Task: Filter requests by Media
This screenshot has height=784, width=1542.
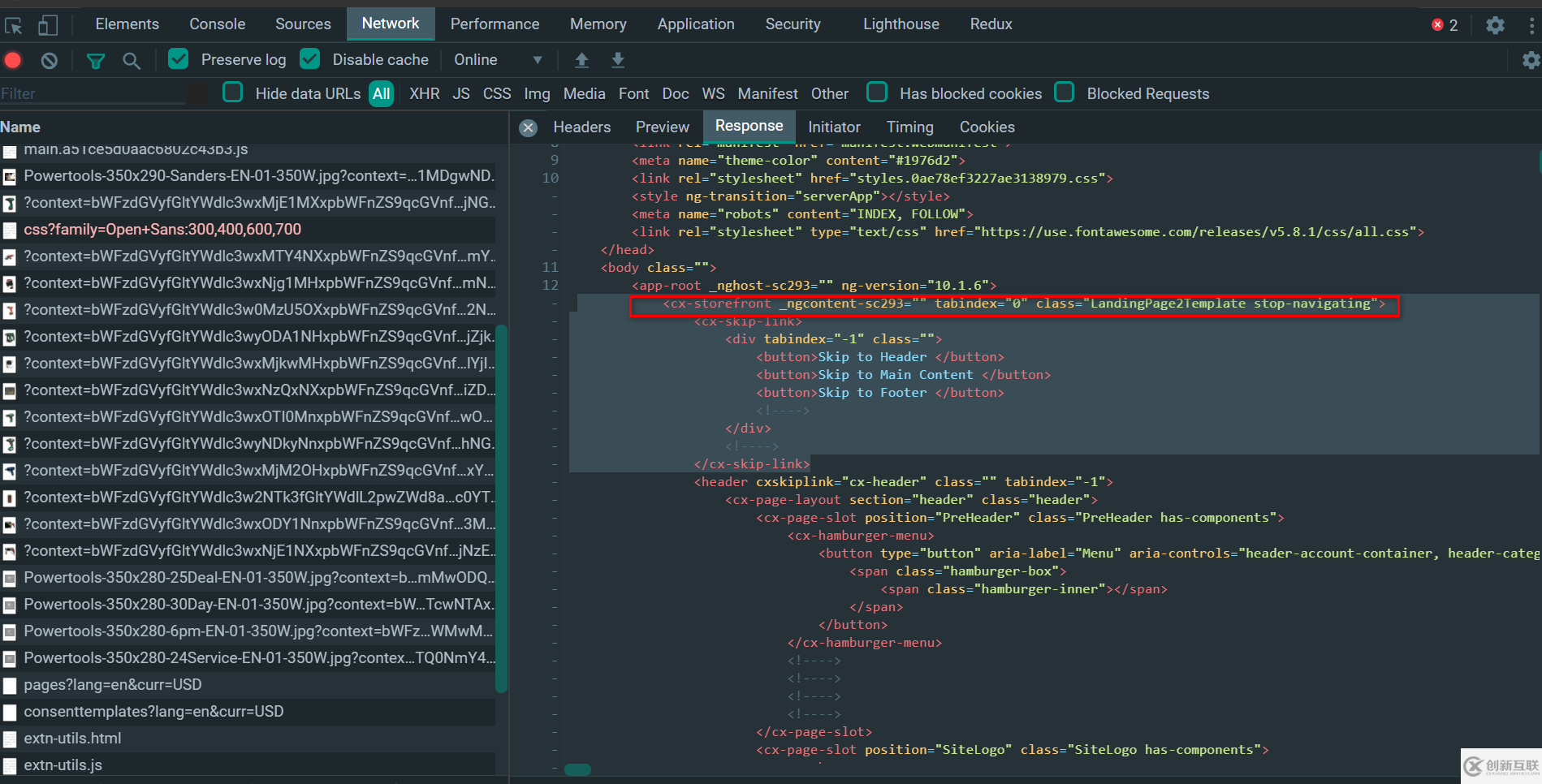Action: click(585, 94)
